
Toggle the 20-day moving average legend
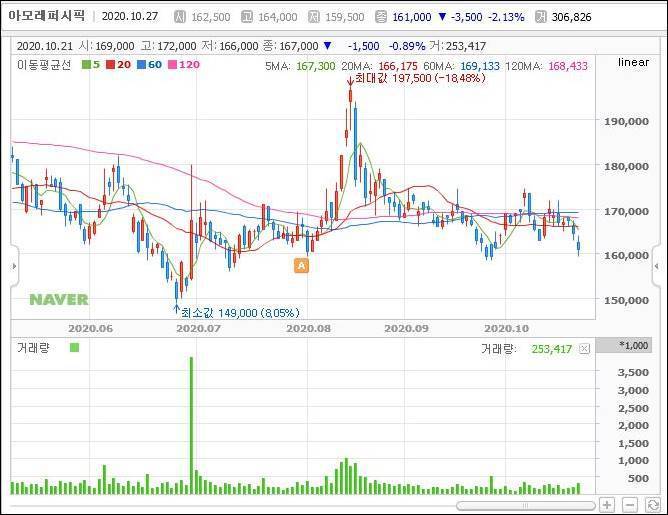119,65
